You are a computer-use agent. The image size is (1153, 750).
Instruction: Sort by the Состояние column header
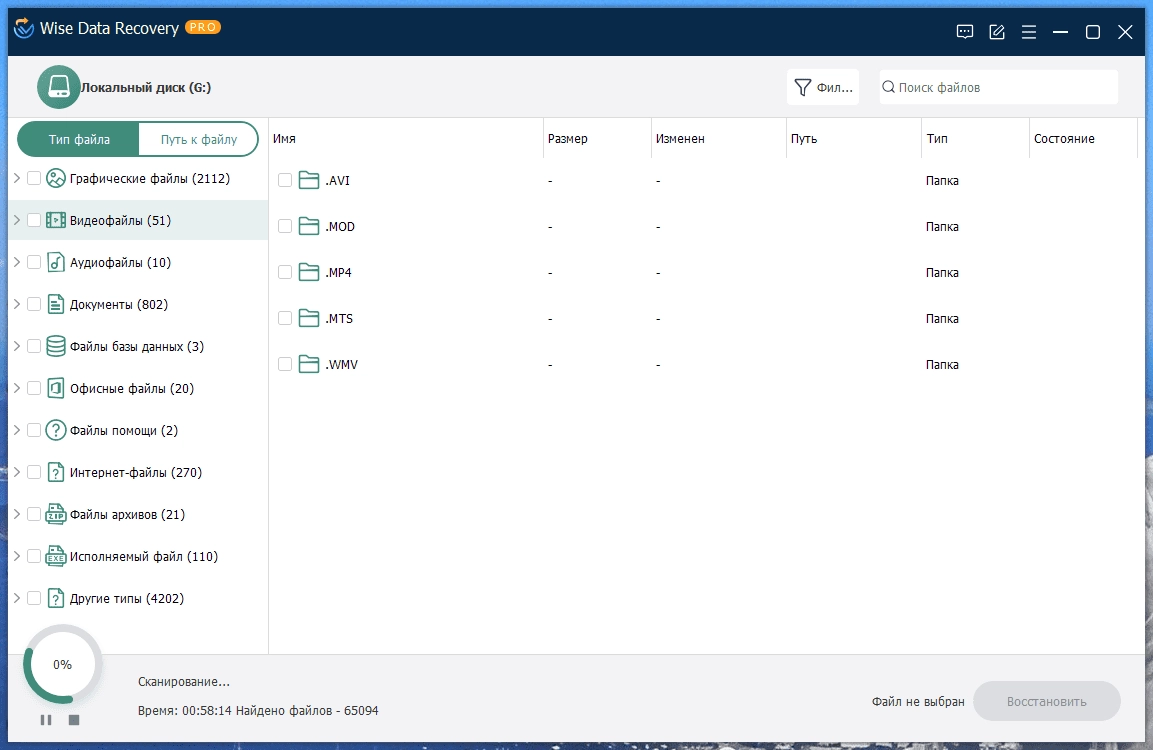[x=1082, y=138]
